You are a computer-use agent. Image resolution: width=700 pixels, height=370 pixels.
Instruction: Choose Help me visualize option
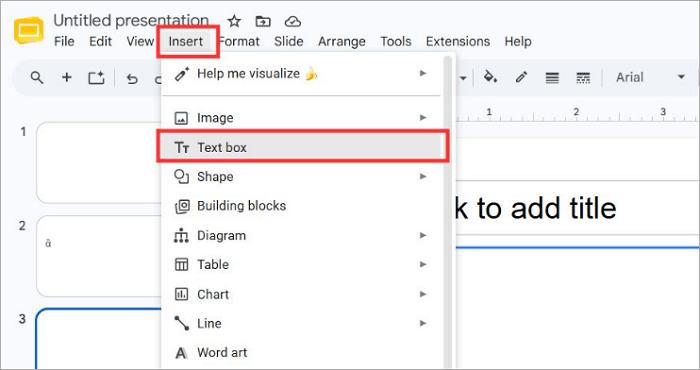[301, 74]
